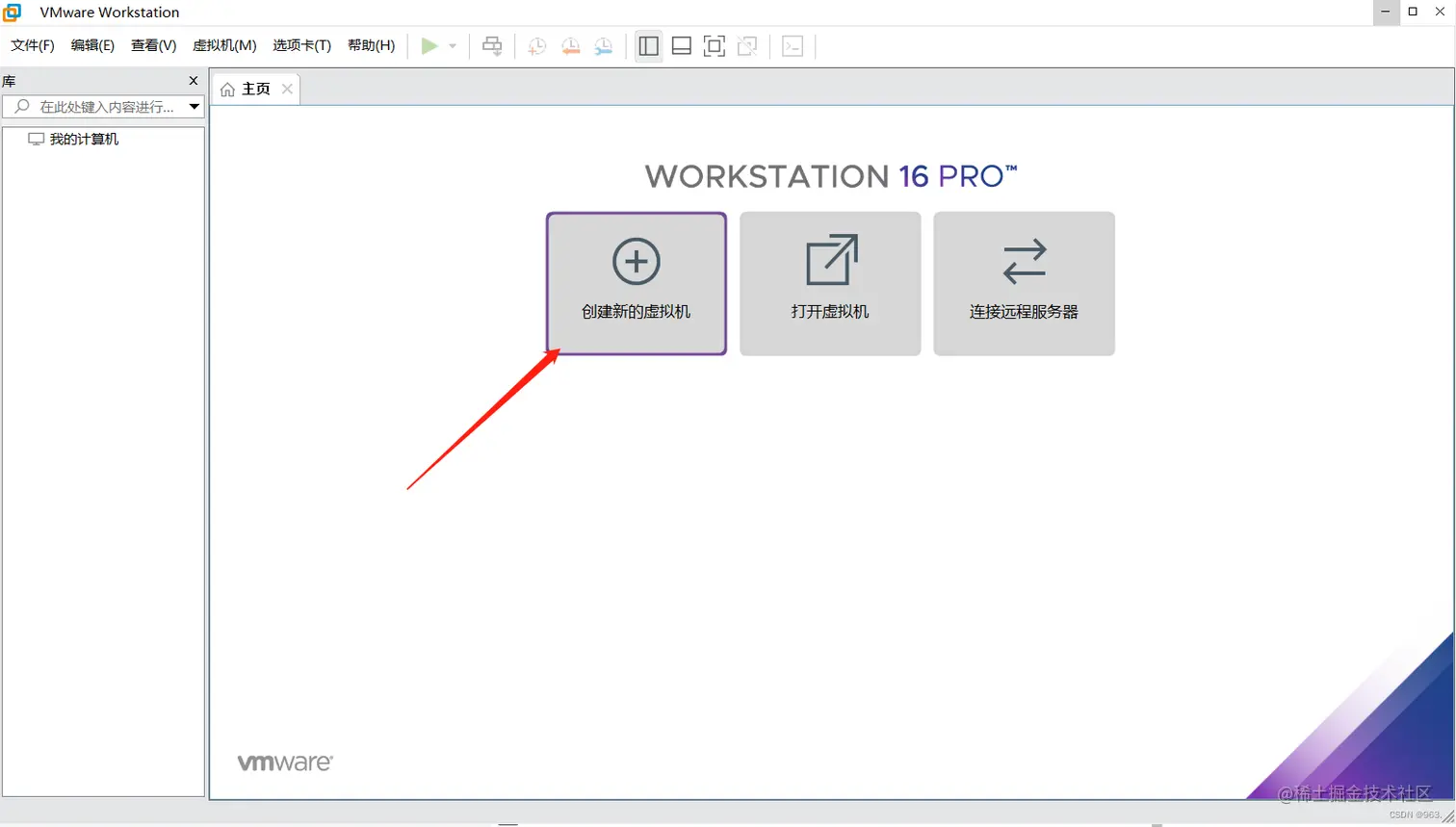The width and height of the screenshot is (1456, 827).
Task: Open the 编辑(E) menu
Action: point(92,45)
